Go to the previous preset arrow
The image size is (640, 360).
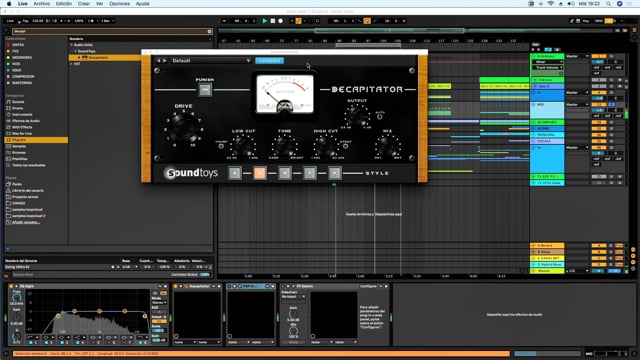158,60
